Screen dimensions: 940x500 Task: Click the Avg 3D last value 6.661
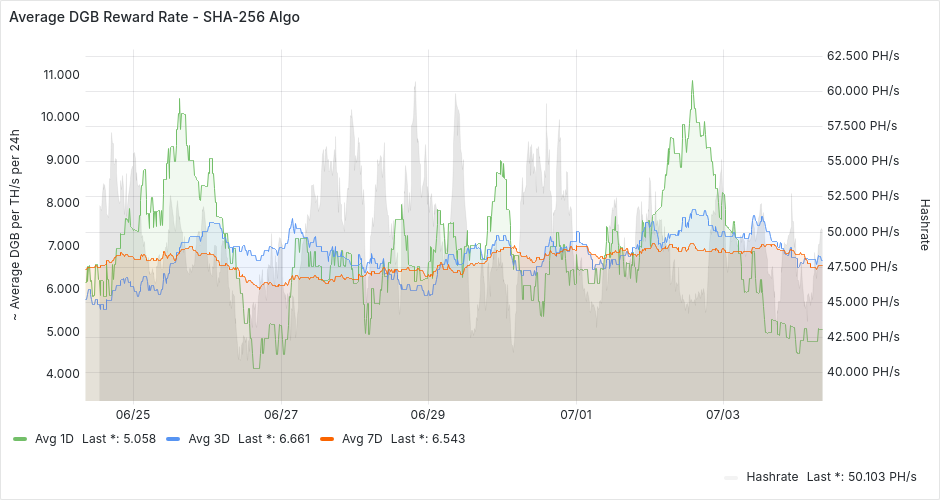pyautogui.click(x=294, y=439)
